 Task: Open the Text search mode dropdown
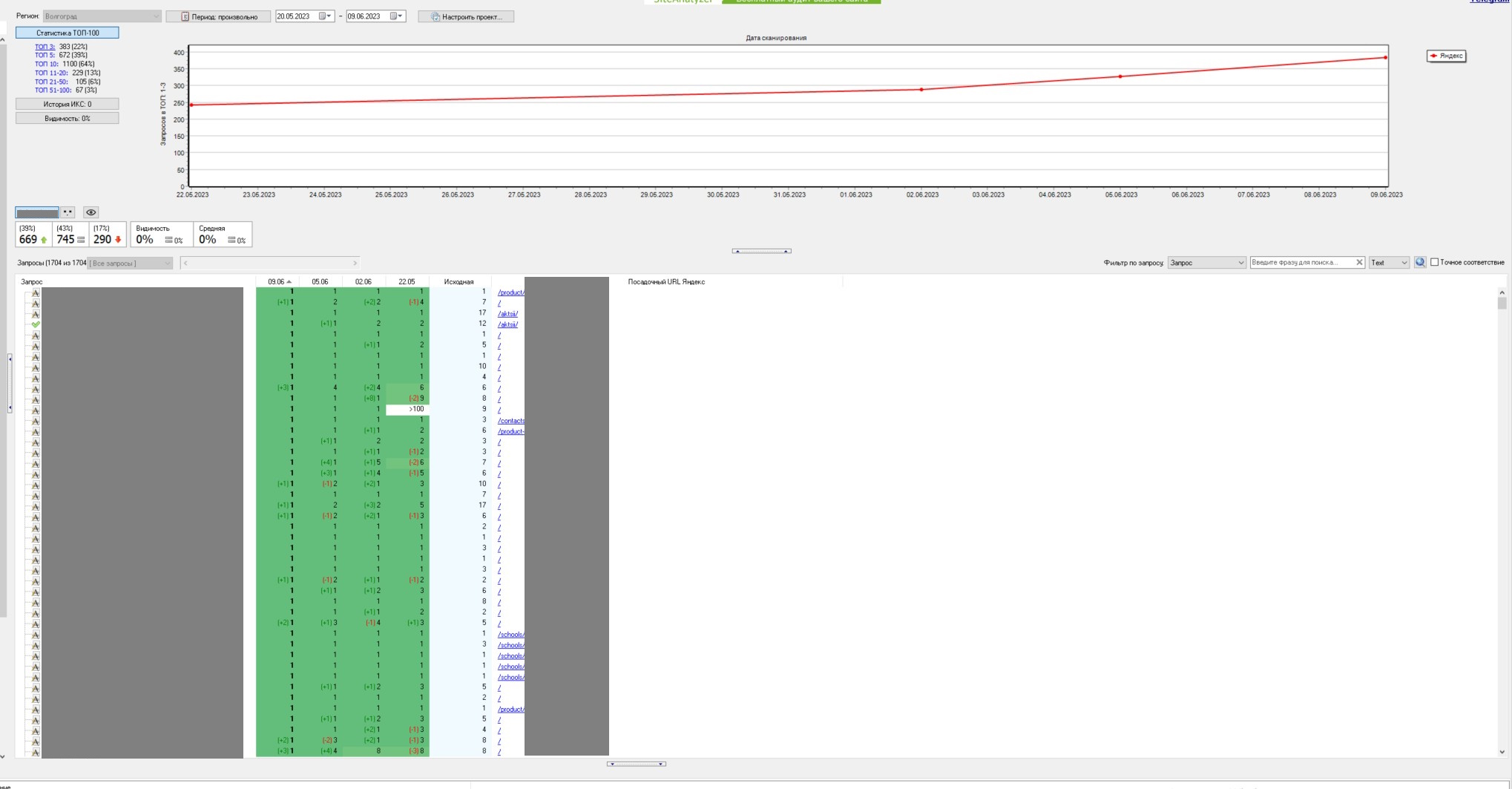pyautogui.click(x=1389, y=263)
